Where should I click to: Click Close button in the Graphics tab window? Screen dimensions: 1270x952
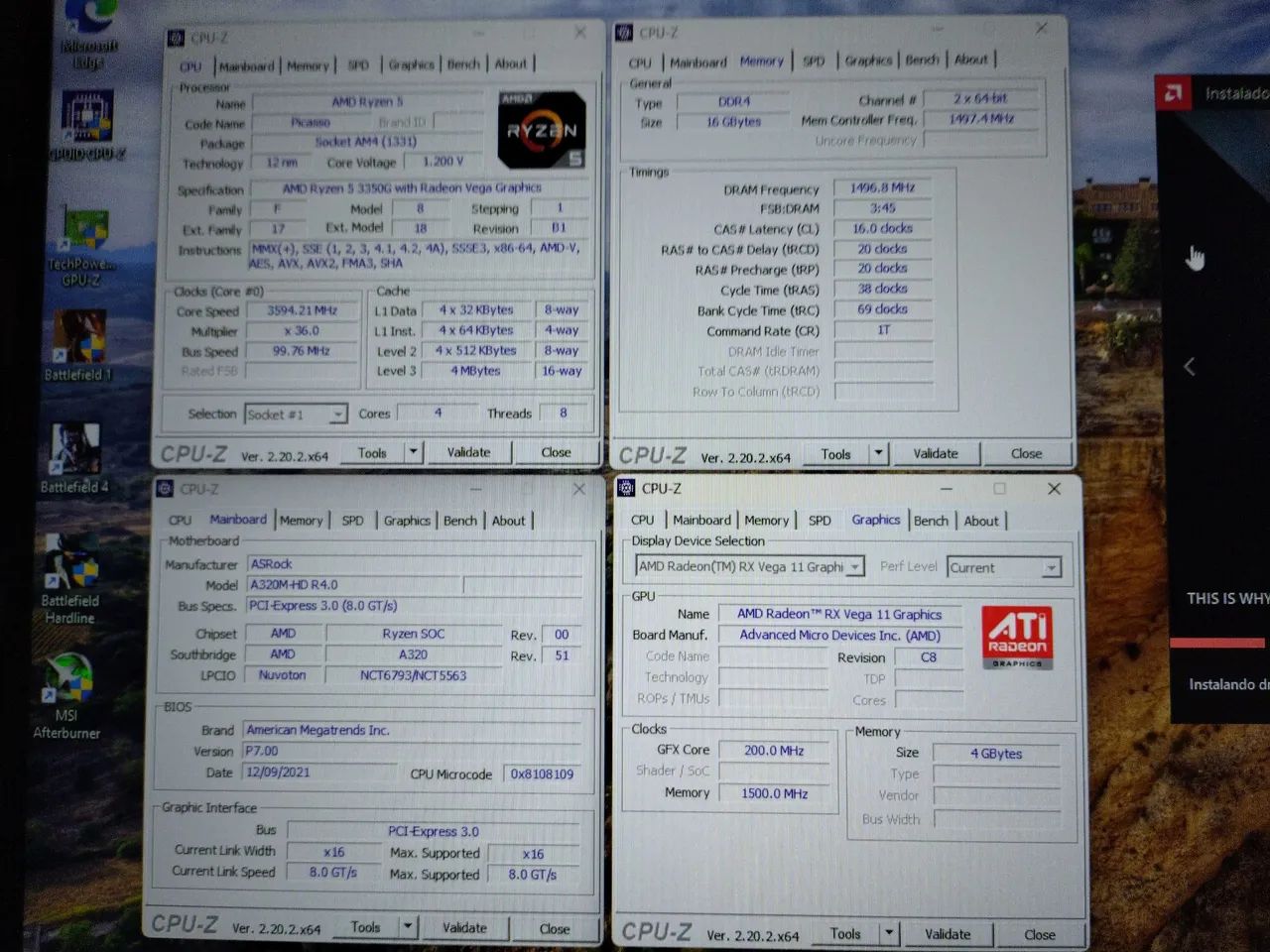click(x=1039, y=934)
